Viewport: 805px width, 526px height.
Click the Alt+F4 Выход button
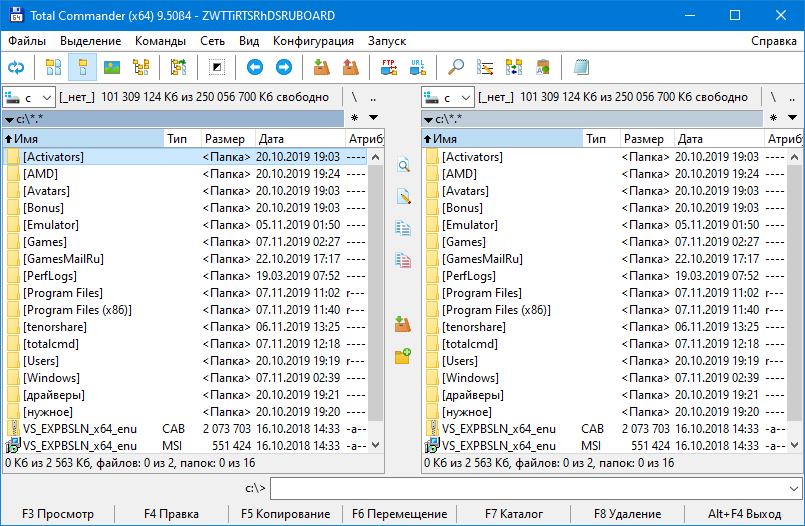[744, 514]
